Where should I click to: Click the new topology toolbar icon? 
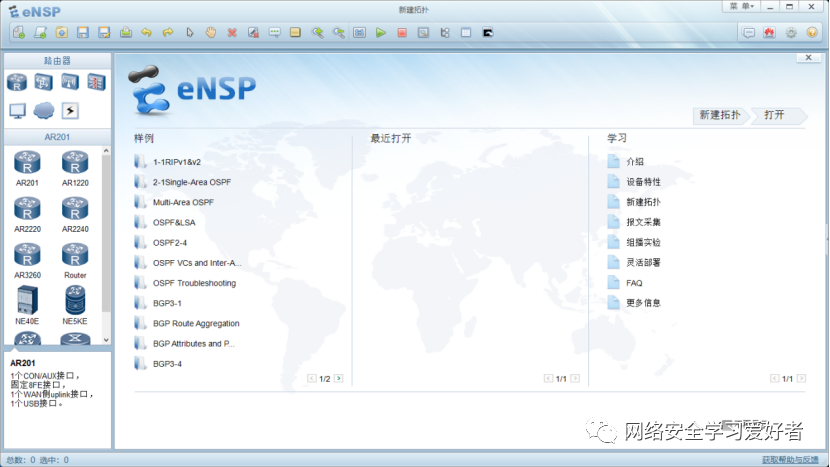[19, 33]
